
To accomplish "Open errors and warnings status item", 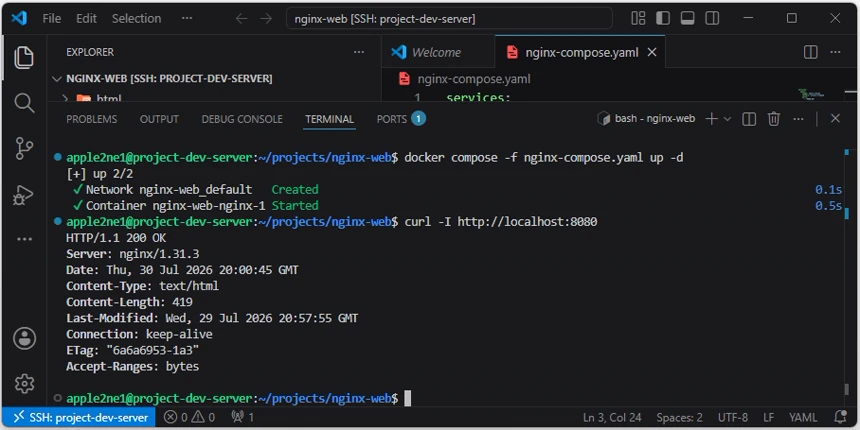I will click(189, 417).
